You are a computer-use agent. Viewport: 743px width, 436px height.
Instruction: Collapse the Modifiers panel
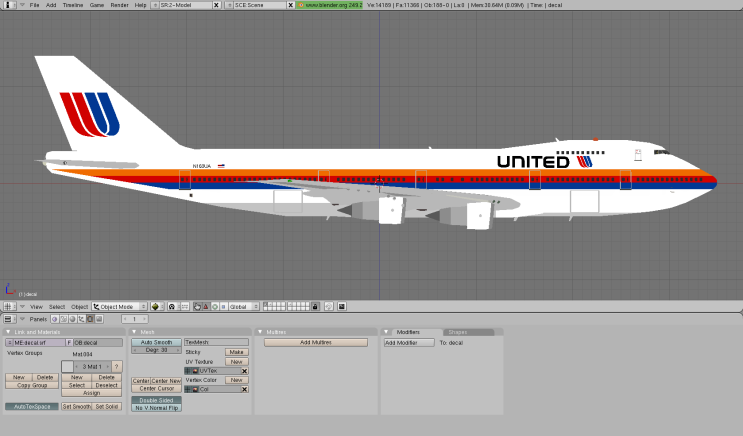(x=386, y=332)
